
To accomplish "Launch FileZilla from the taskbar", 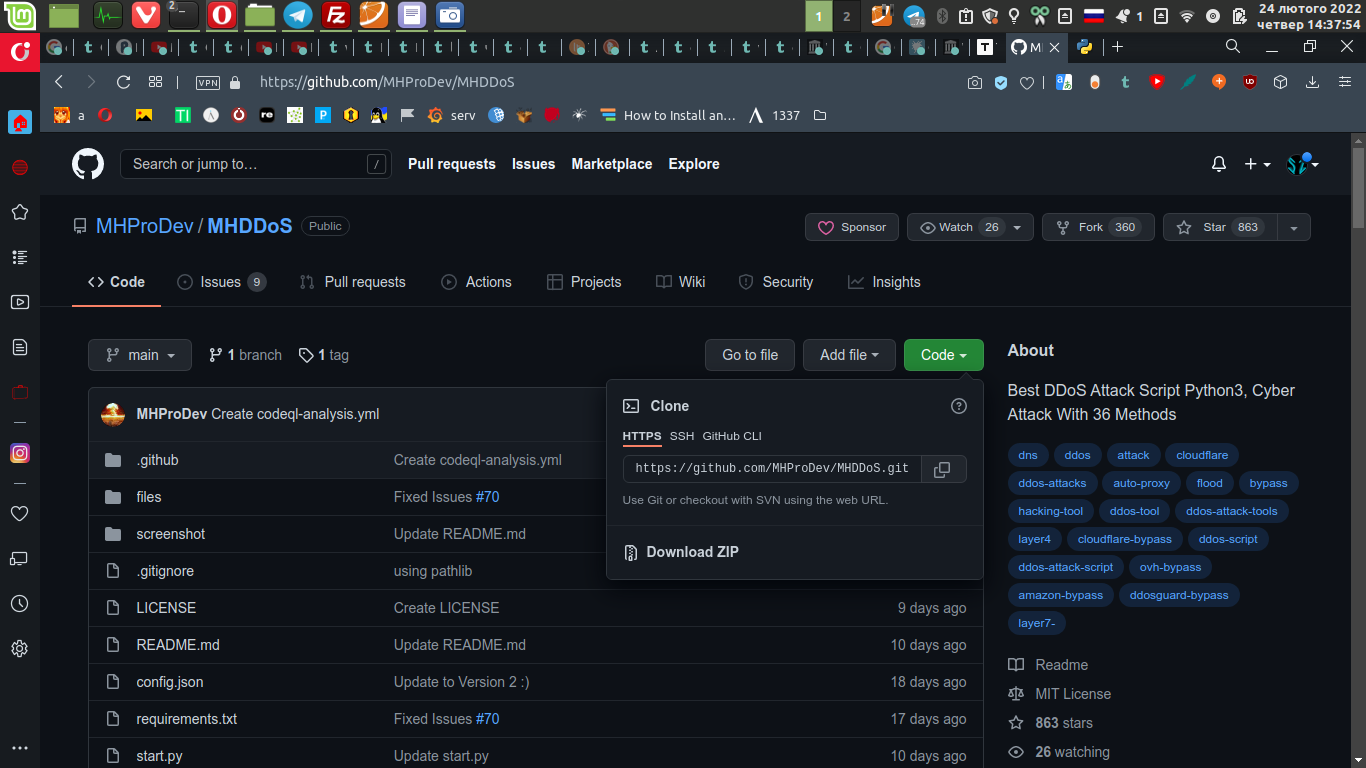I will point(336,15).
